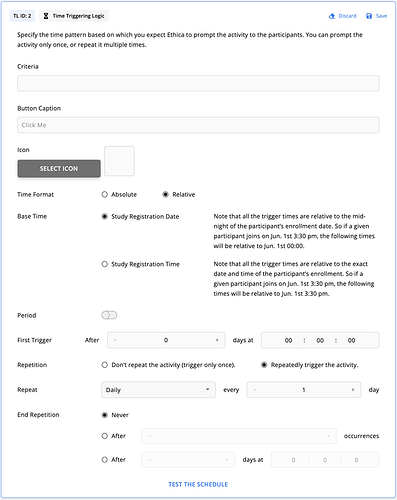This screenshot has height=500, width=397.
Task: Click the occurrences count field
Action: [239, 436]
